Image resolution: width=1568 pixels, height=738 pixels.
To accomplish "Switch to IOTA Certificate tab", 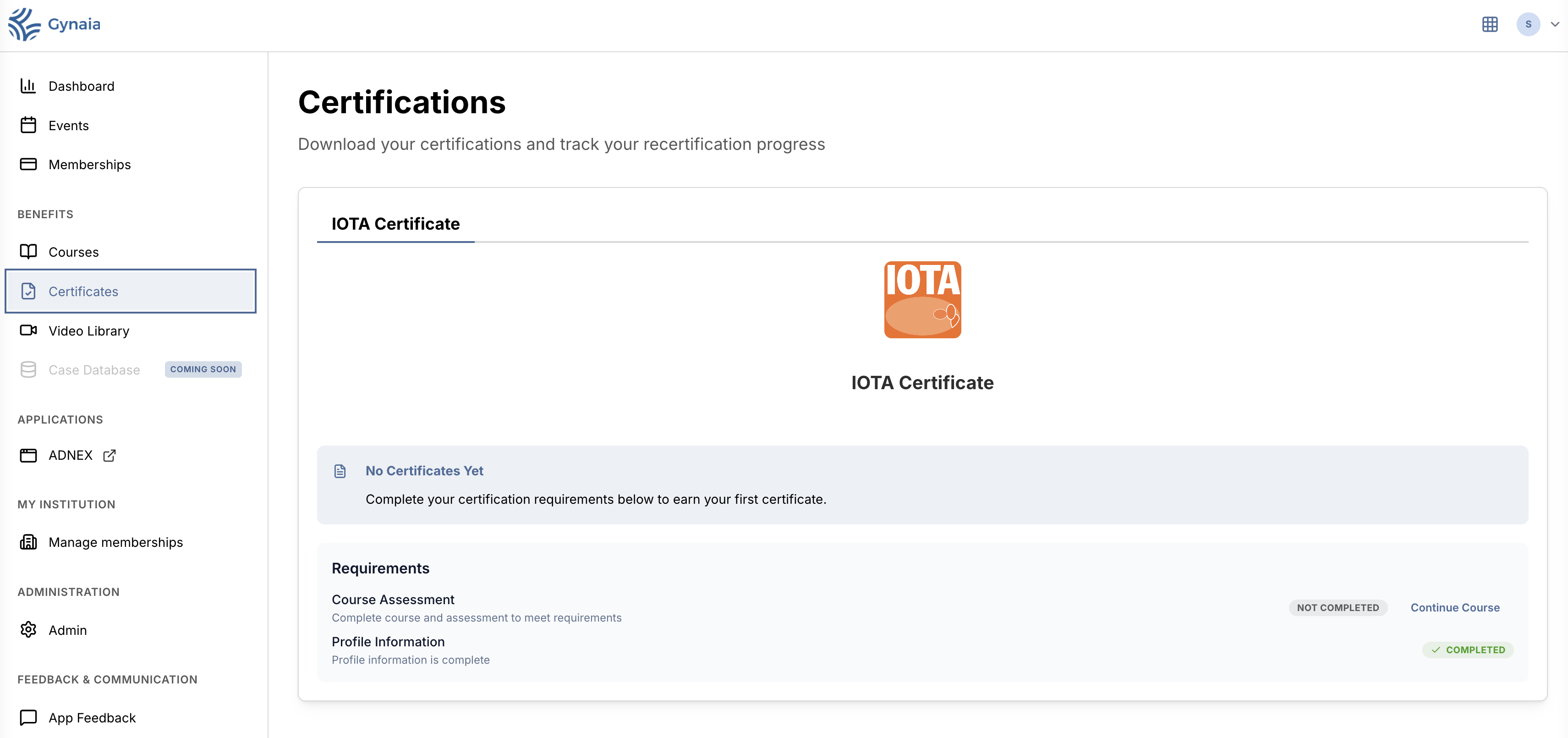I will (x=395, y=224).
